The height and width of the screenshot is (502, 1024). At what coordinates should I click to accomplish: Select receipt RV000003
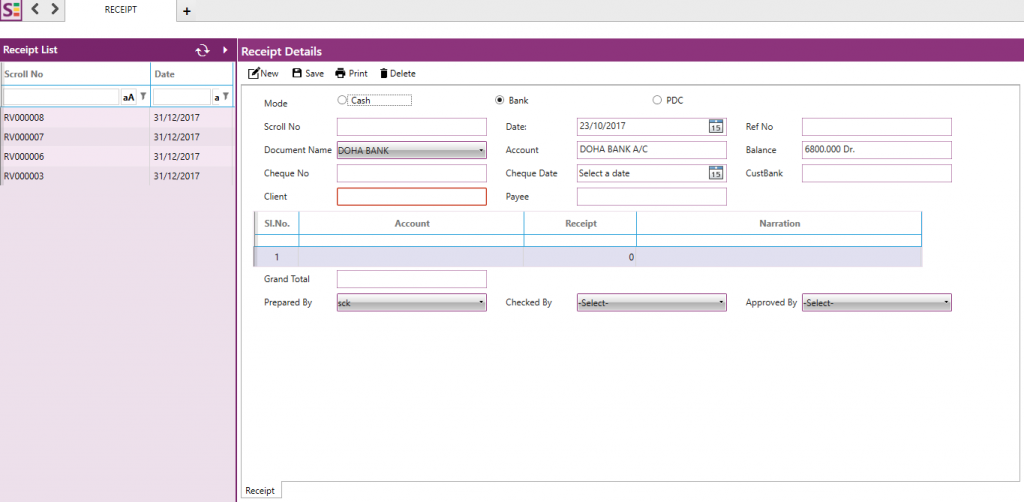point(118,176)
